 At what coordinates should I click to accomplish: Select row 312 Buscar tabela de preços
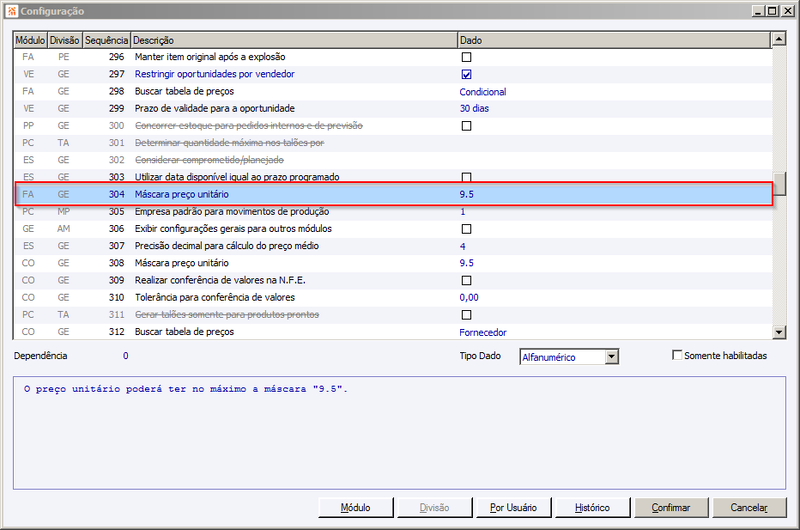[393, 332]
